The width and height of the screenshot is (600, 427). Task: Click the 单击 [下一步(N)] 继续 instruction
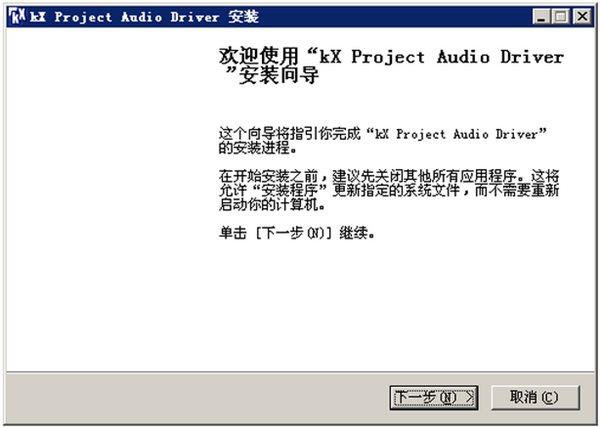297,233
